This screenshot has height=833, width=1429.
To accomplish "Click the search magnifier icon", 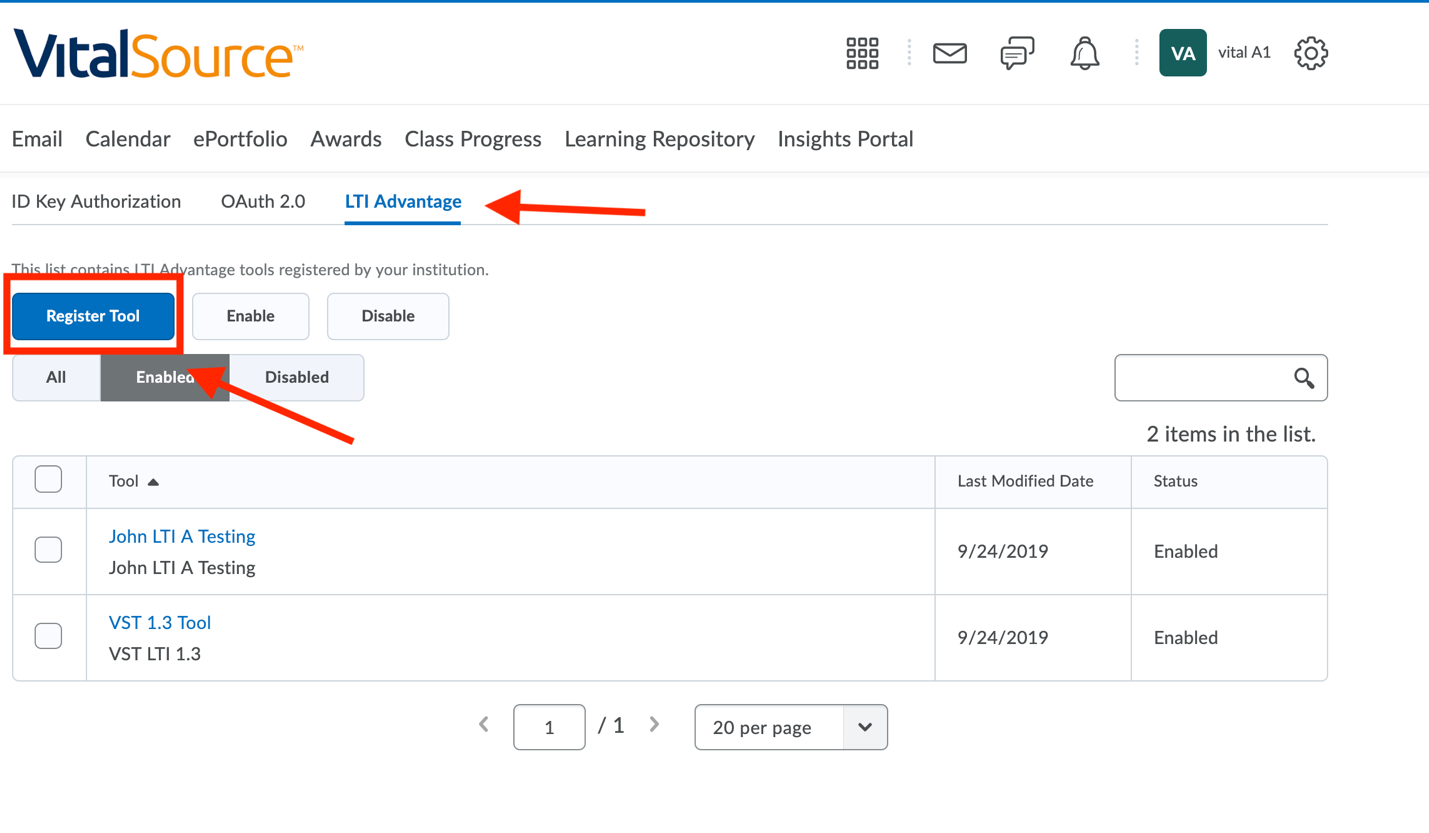I will [x=1304, y=378].
